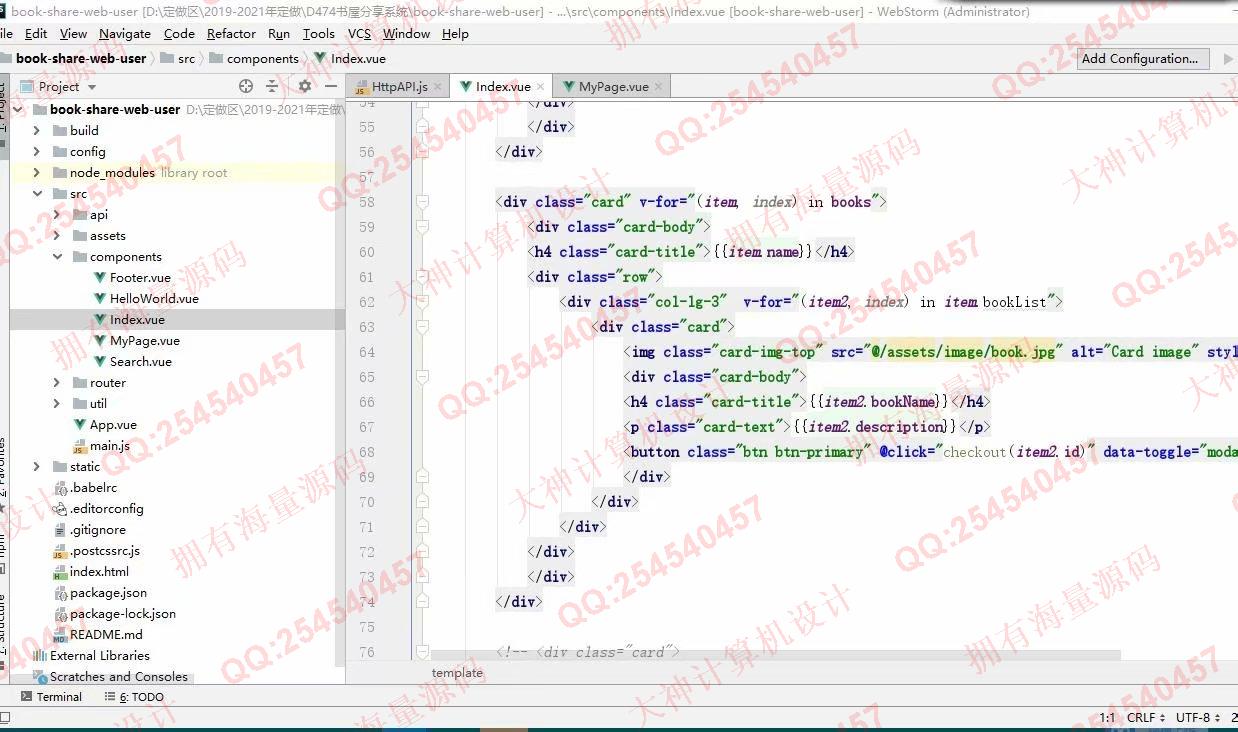Expand the util folder arrow
Viewport: 1238px width, 732px height.
pyautogui.click(x=57, y=403)
